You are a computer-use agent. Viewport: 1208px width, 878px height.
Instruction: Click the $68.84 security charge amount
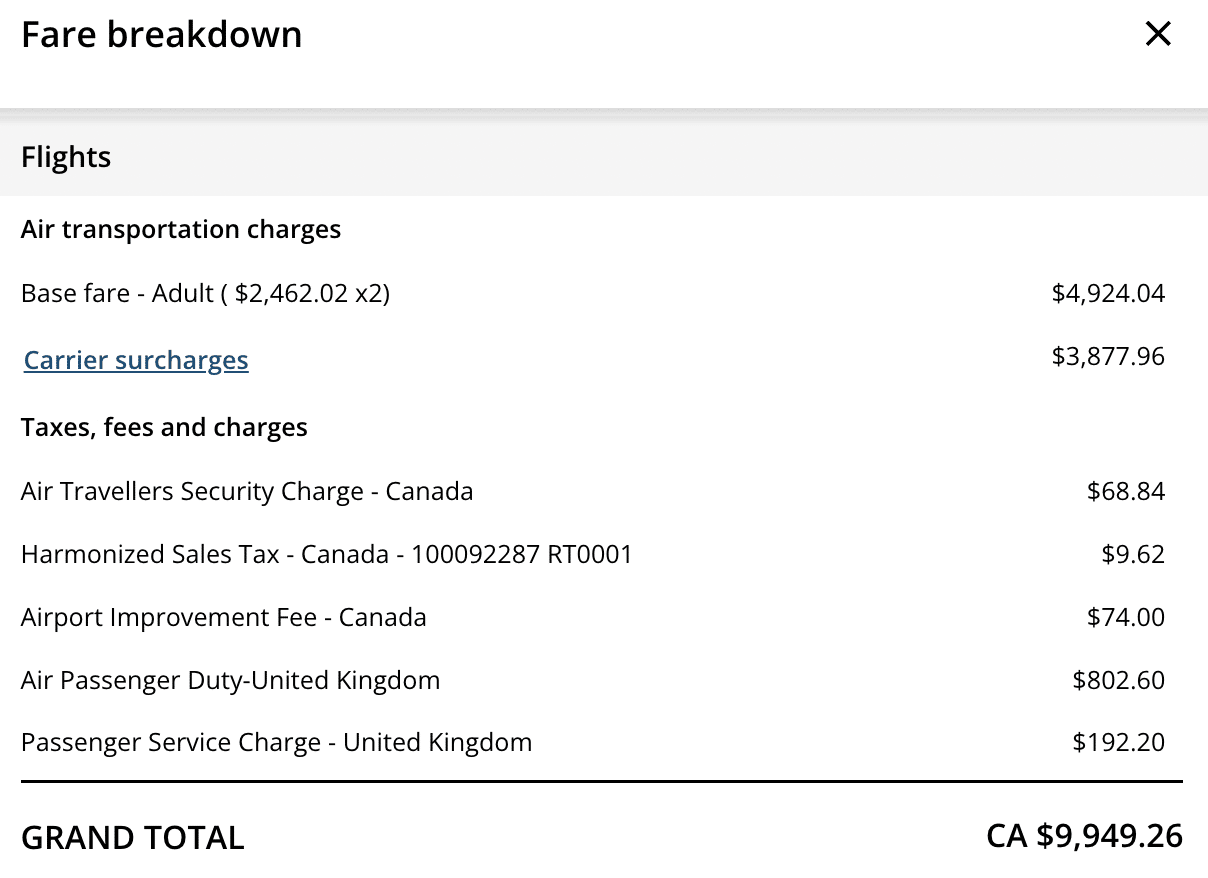click(x=1126, y=491)
